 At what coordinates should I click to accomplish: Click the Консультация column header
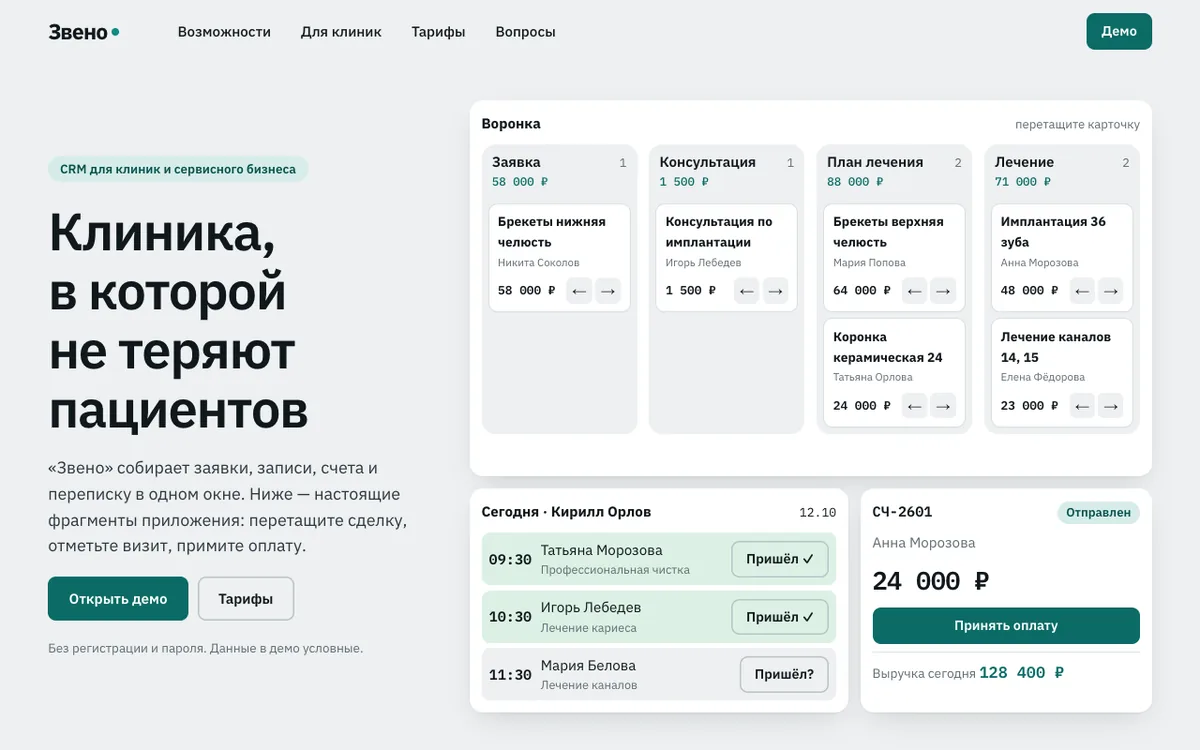coord(708,162)
